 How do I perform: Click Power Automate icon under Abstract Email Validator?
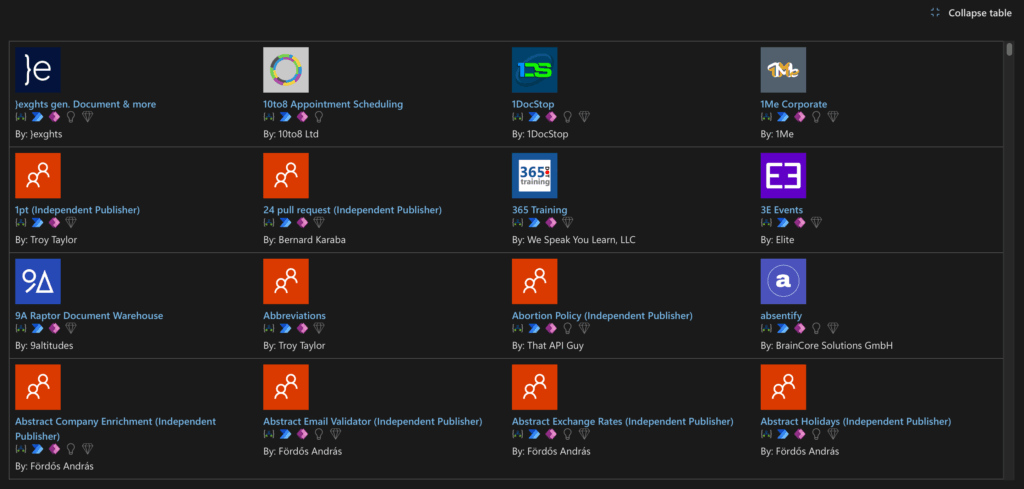(x=286, y=434)
